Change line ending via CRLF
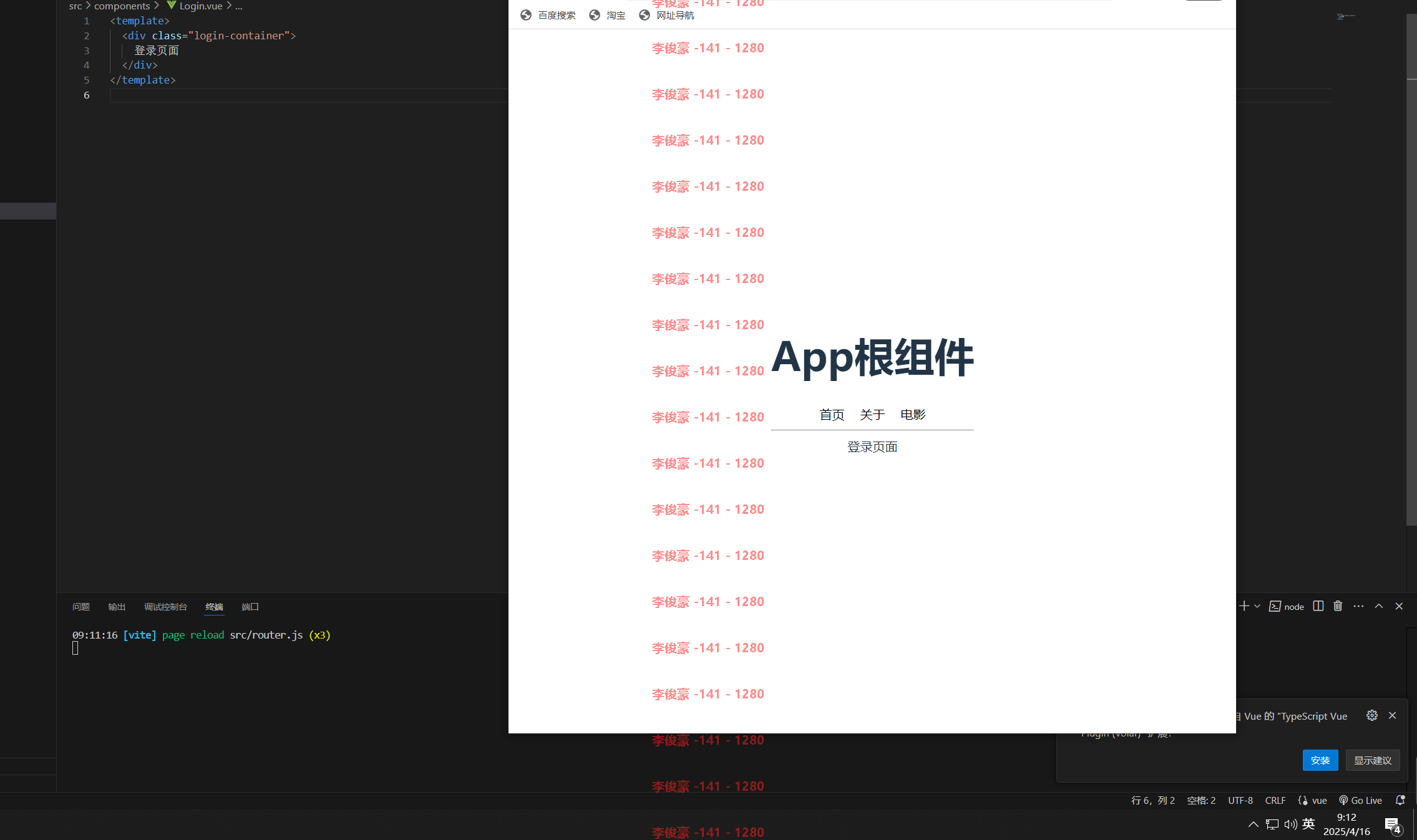 pos(1275,800)
